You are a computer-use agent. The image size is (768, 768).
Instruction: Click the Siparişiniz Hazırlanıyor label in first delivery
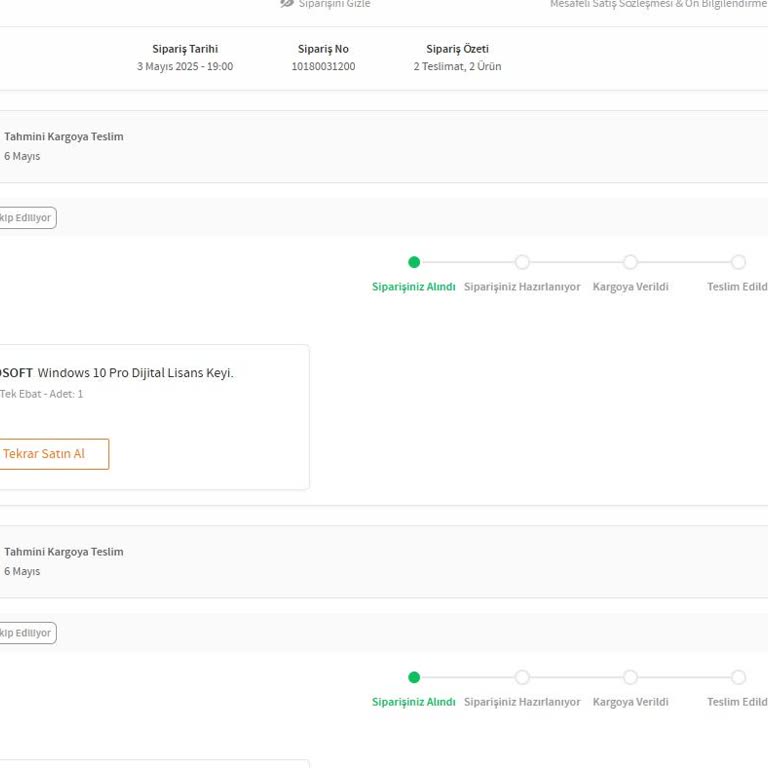(522, 287)
